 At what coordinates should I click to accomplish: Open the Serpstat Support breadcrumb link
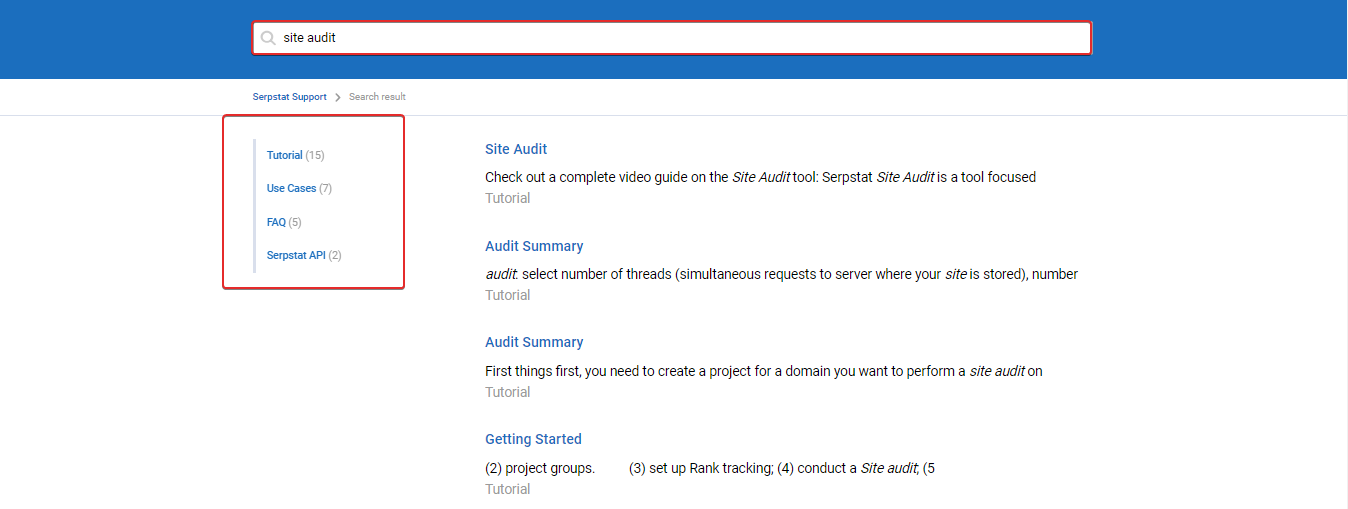(x=290, y=97)
